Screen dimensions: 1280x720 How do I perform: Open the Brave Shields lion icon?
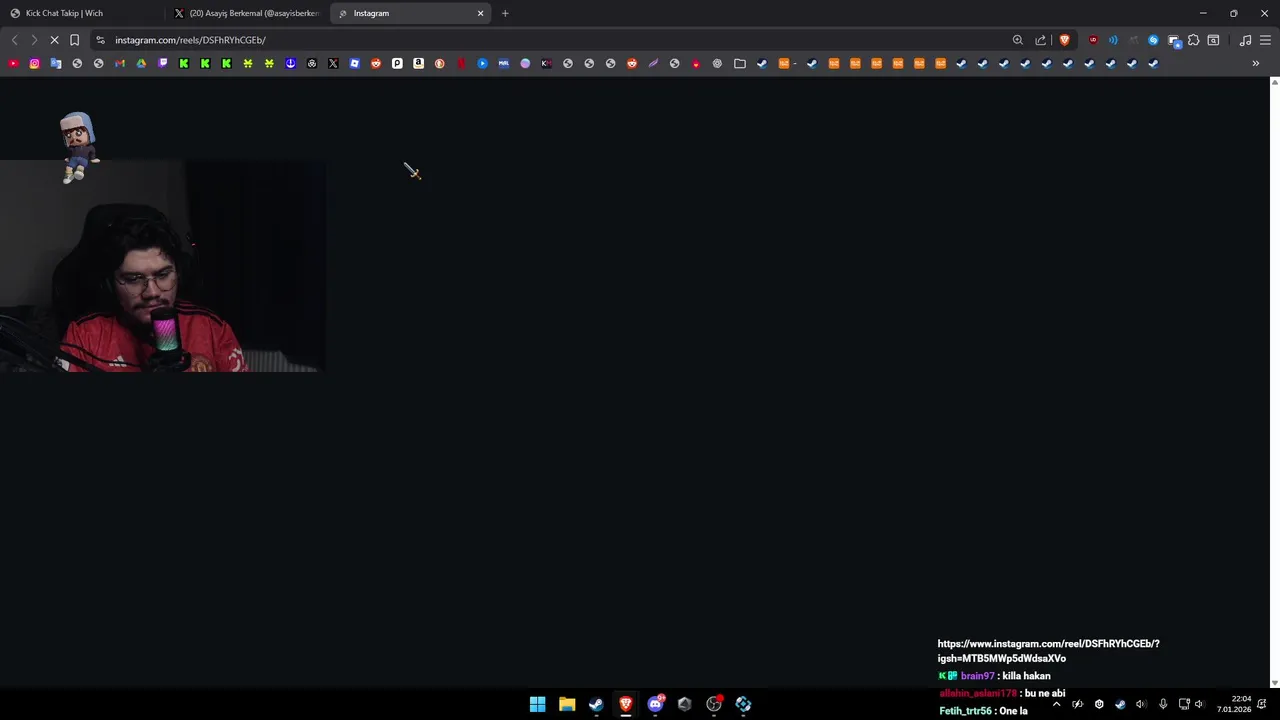[1064, 40]
